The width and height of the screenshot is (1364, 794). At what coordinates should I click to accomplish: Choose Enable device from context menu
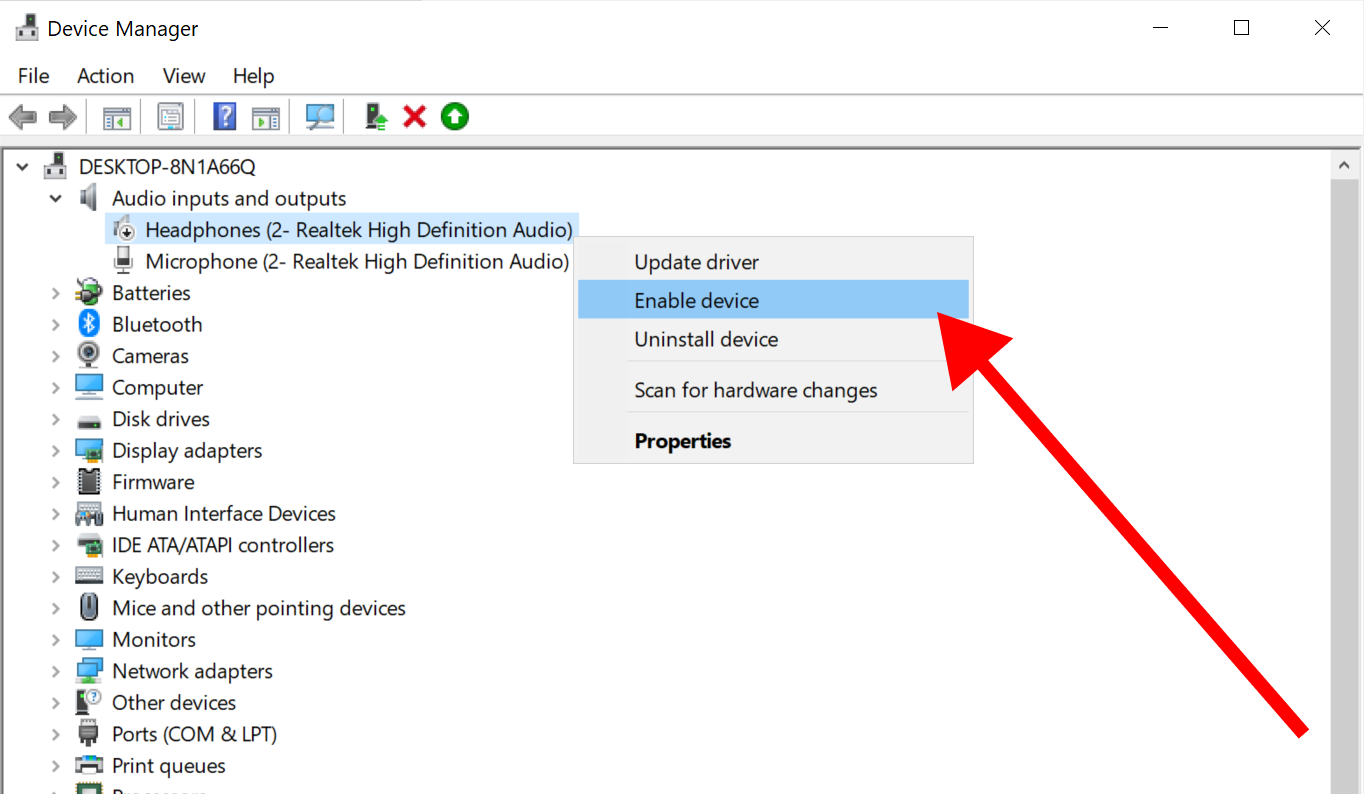(696, 300)
